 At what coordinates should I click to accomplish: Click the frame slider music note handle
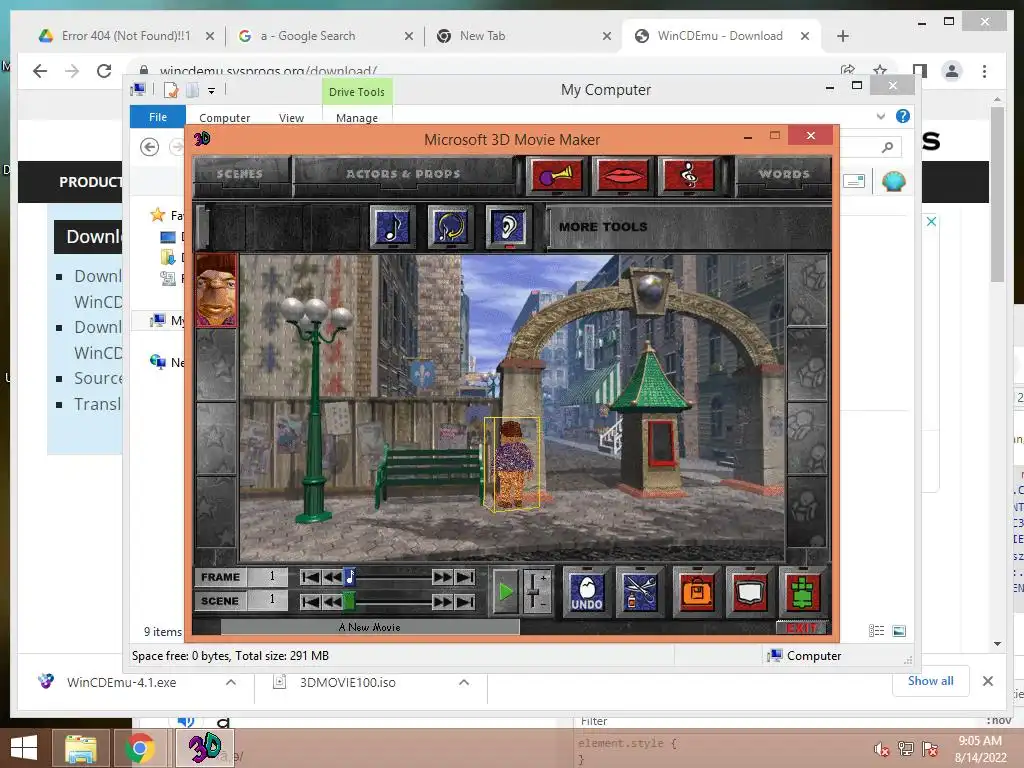tap(349, 577)
